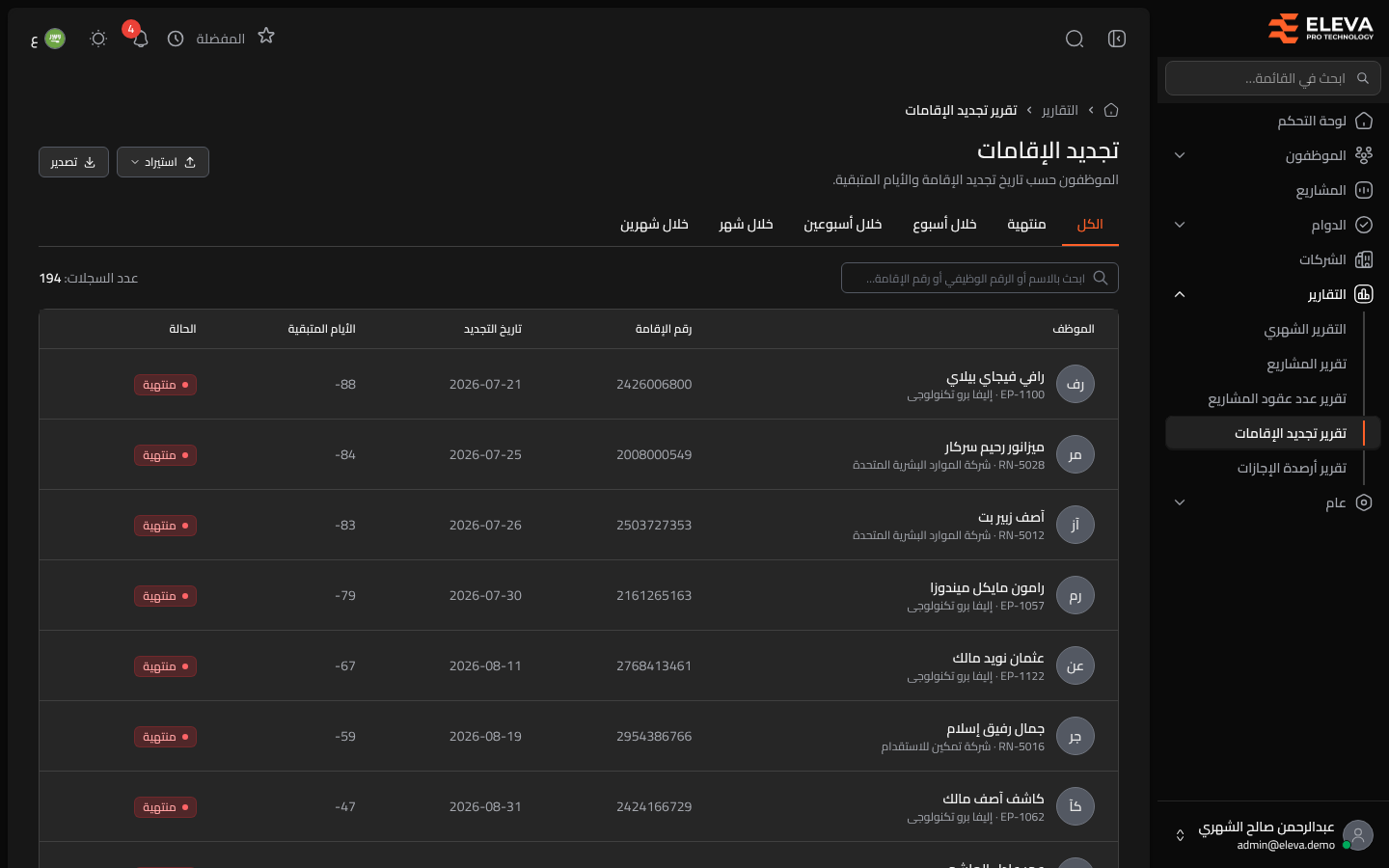Switch to the خلال شهرين tab
The image size is (1389, 868).
tap(654, 225)
